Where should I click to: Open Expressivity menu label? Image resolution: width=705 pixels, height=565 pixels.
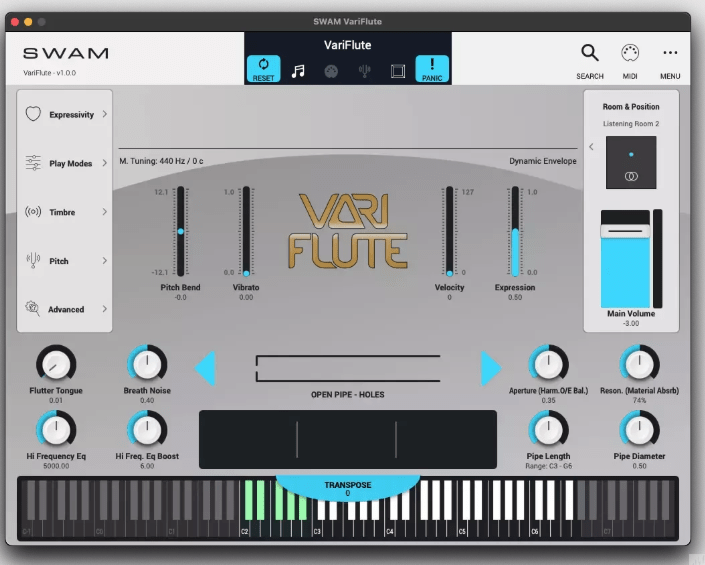71,115
